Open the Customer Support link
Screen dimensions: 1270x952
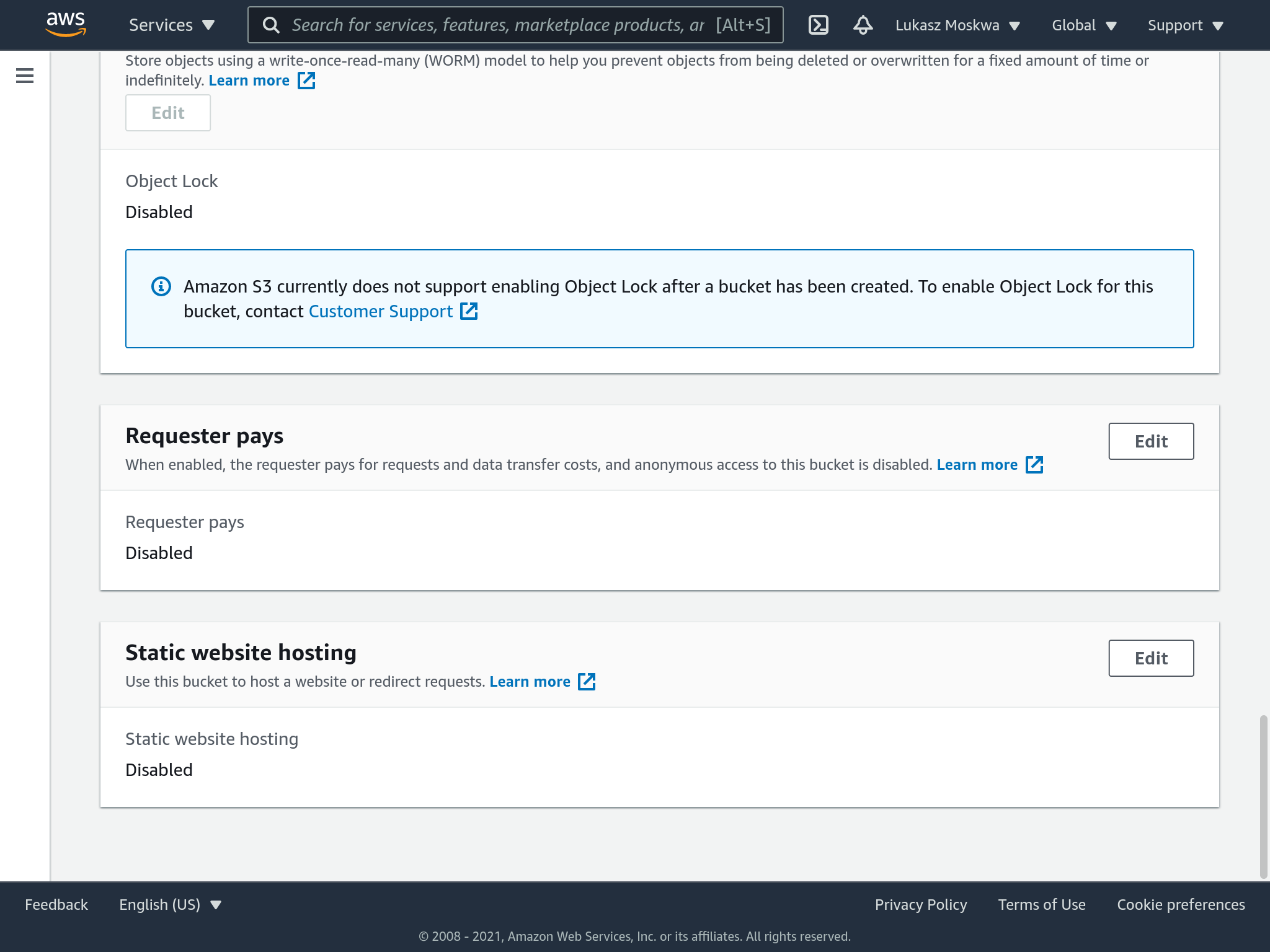click(x=381, y=311)
